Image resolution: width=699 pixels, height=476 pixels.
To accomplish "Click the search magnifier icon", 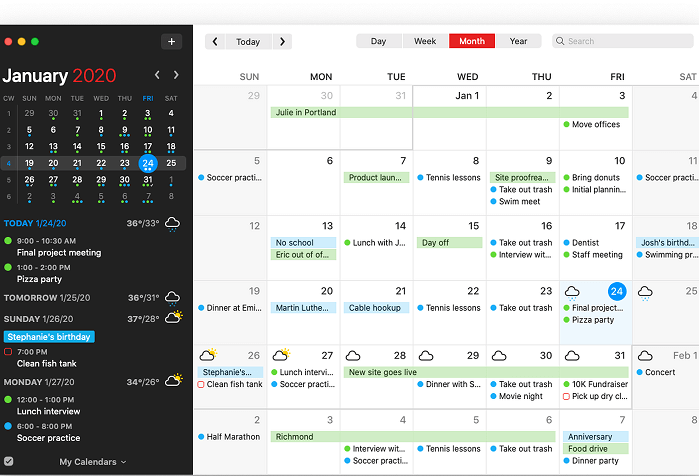I will (x=560, y=41).
